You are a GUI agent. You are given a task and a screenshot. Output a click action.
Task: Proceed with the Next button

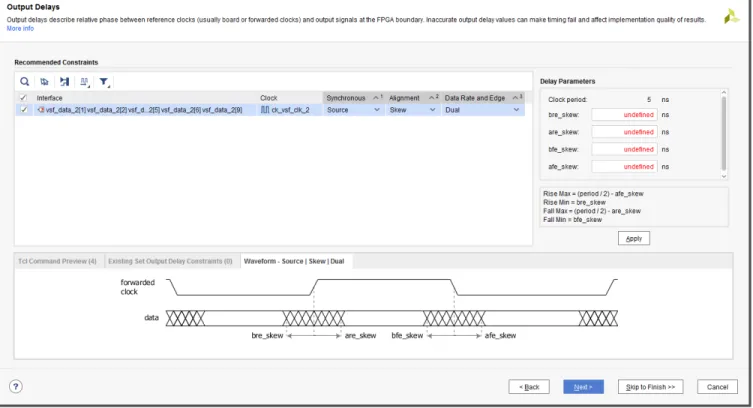tap(583, 387)
